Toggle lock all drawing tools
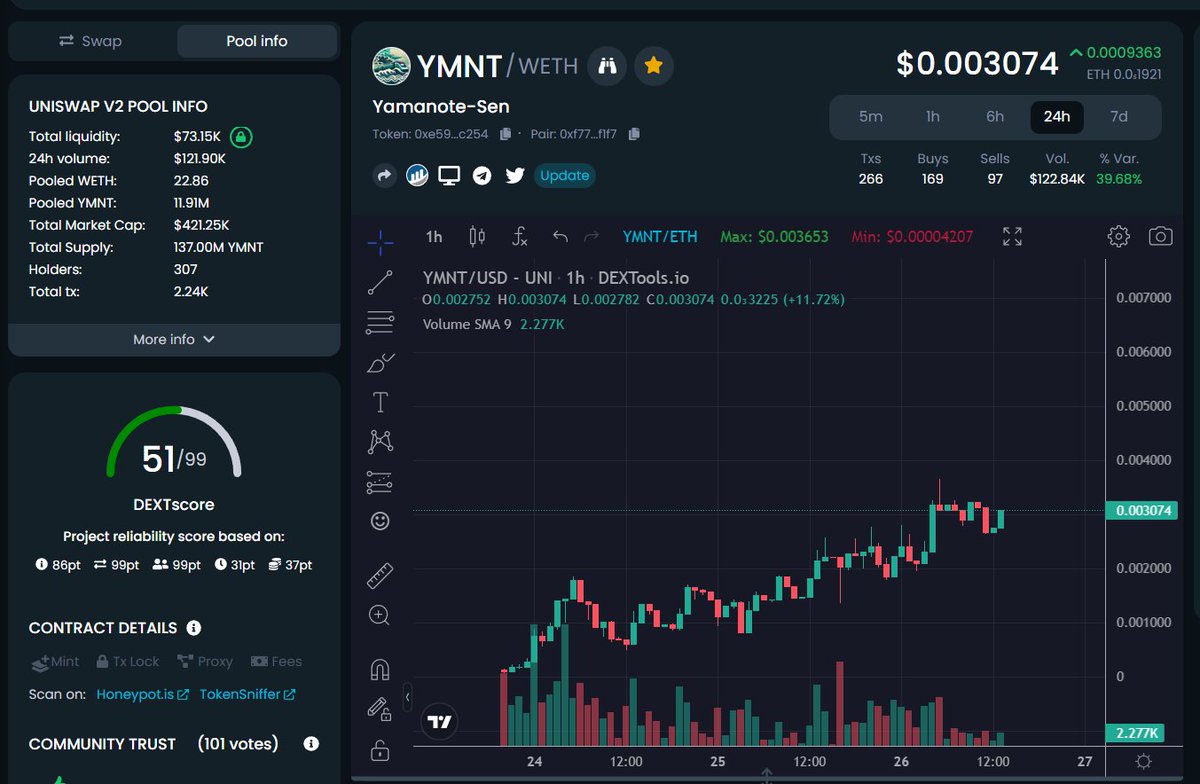The height and width of the screenshot is (784, 1200). coord(380,749)
